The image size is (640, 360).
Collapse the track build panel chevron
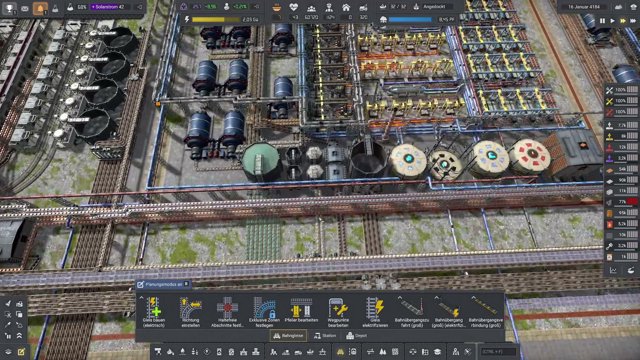141,298
